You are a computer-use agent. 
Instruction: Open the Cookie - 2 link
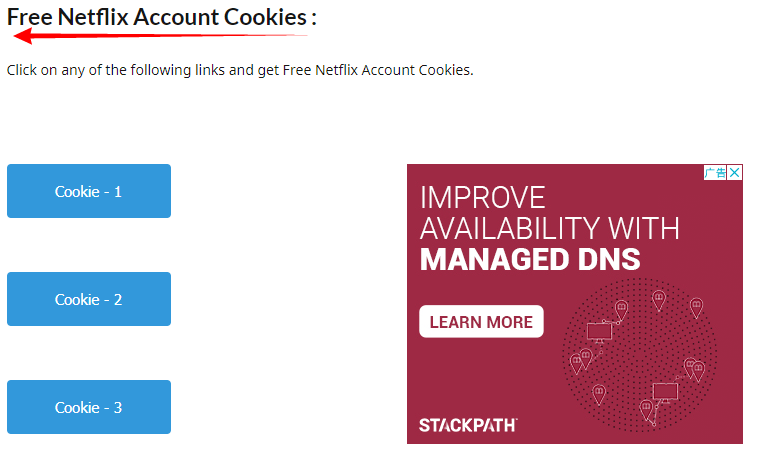[89, 299]
